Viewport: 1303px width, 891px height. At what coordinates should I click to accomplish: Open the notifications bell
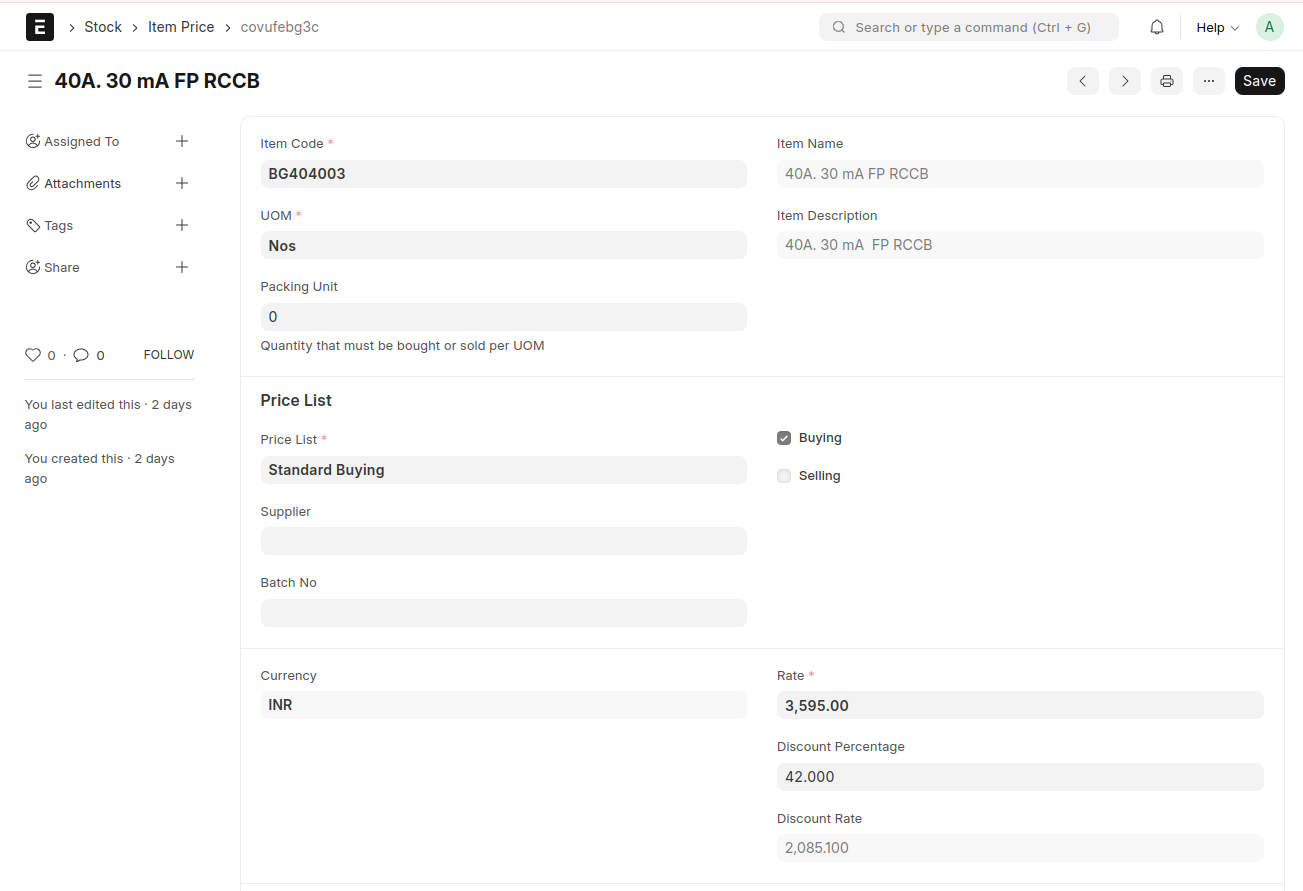coord(1157,27)
